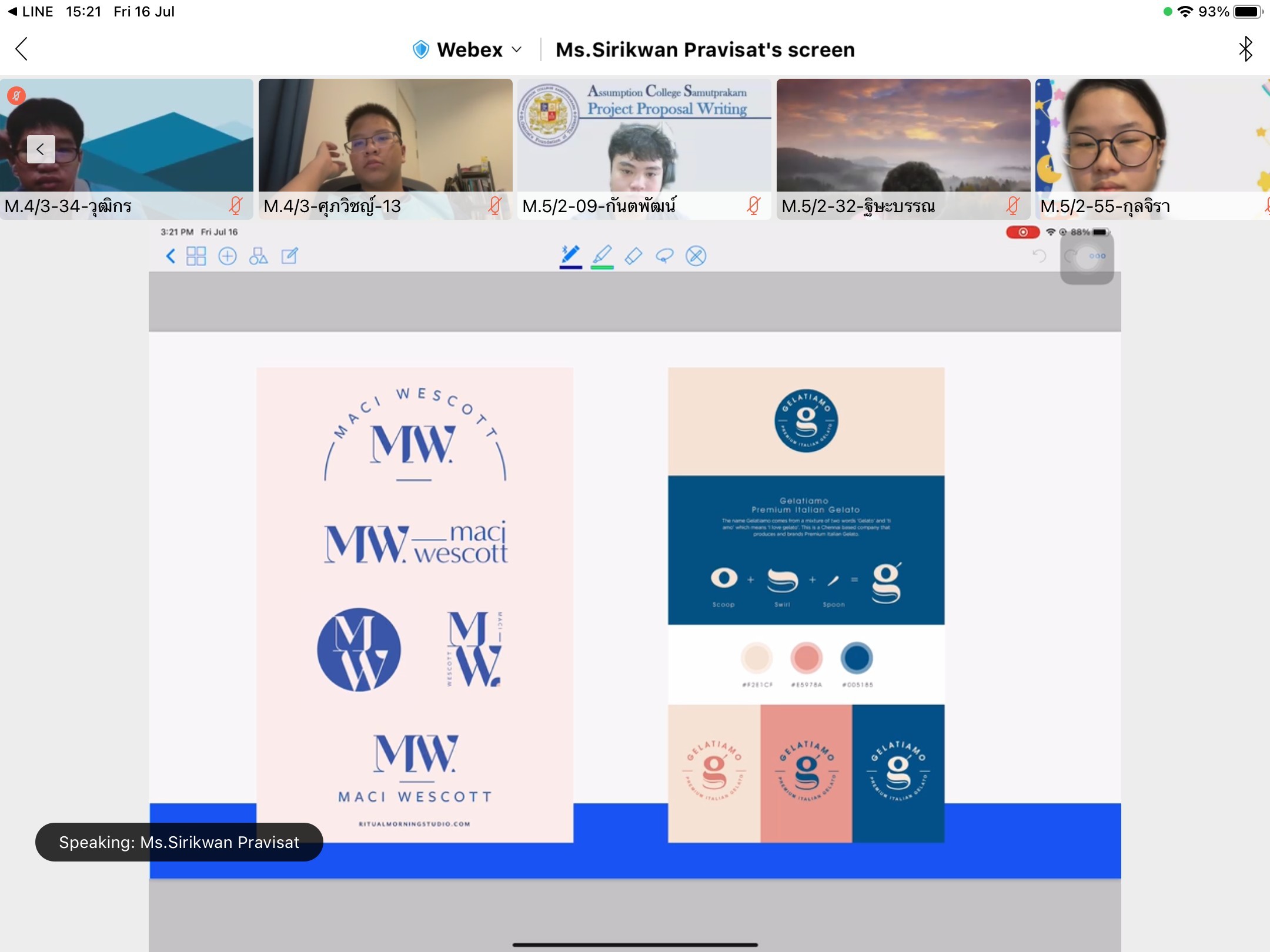Image resolution: width=1270 pixels, height=952 pixels.
Task: Tap back chevron in shared note app
Action: pos(171,256)
